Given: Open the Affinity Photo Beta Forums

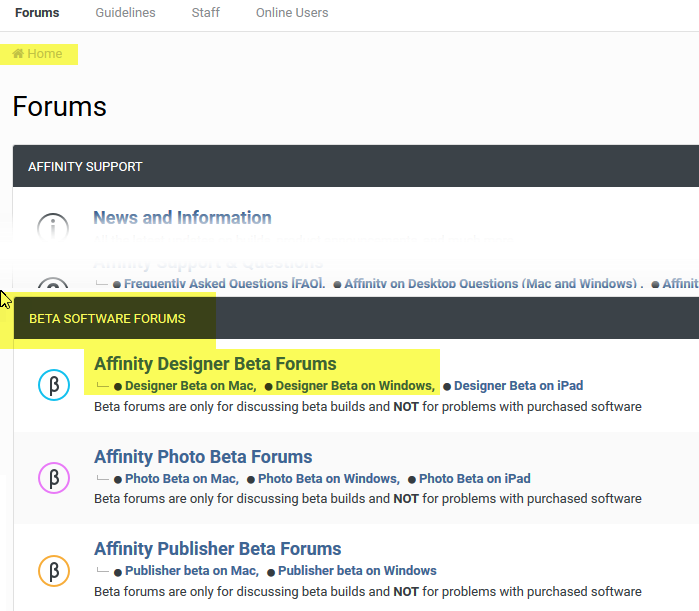Looking at the screenshot, I should (x=203, y=457).
